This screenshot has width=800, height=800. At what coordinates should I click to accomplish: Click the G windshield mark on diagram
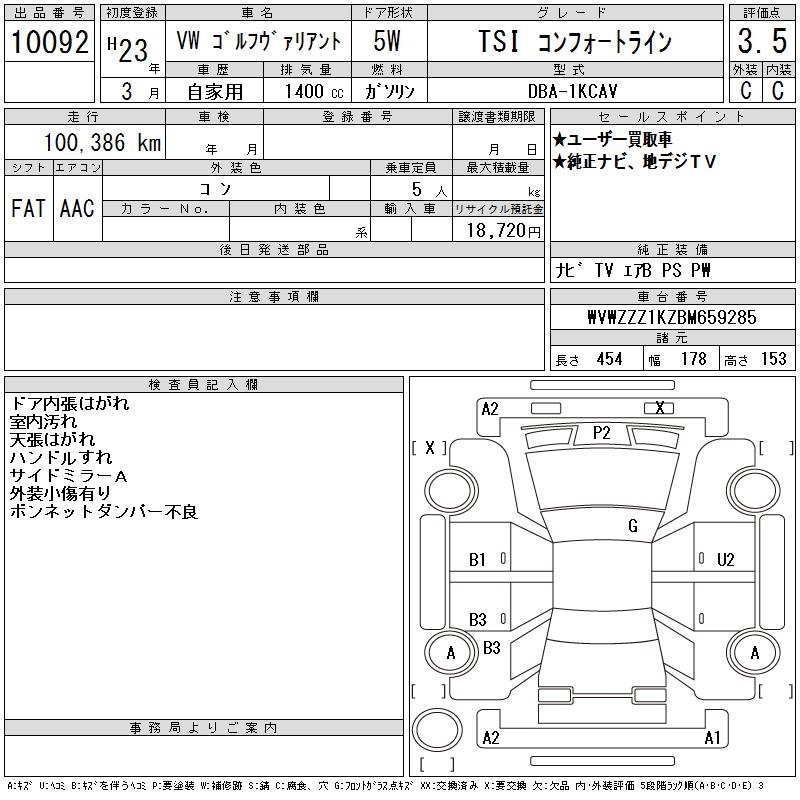633,526
